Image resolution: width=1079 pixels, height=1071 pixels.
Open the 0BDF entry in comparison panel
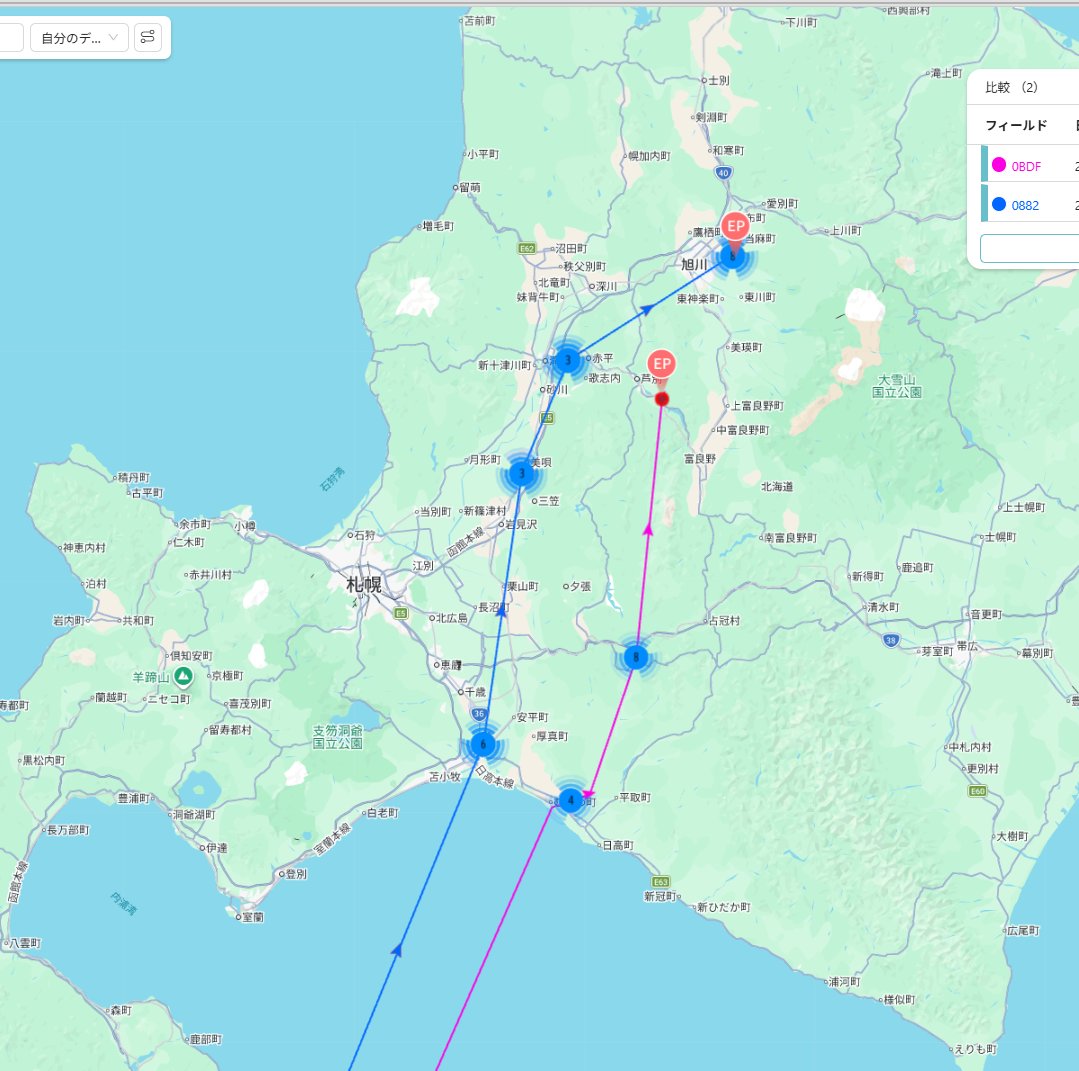(1026, 167)
